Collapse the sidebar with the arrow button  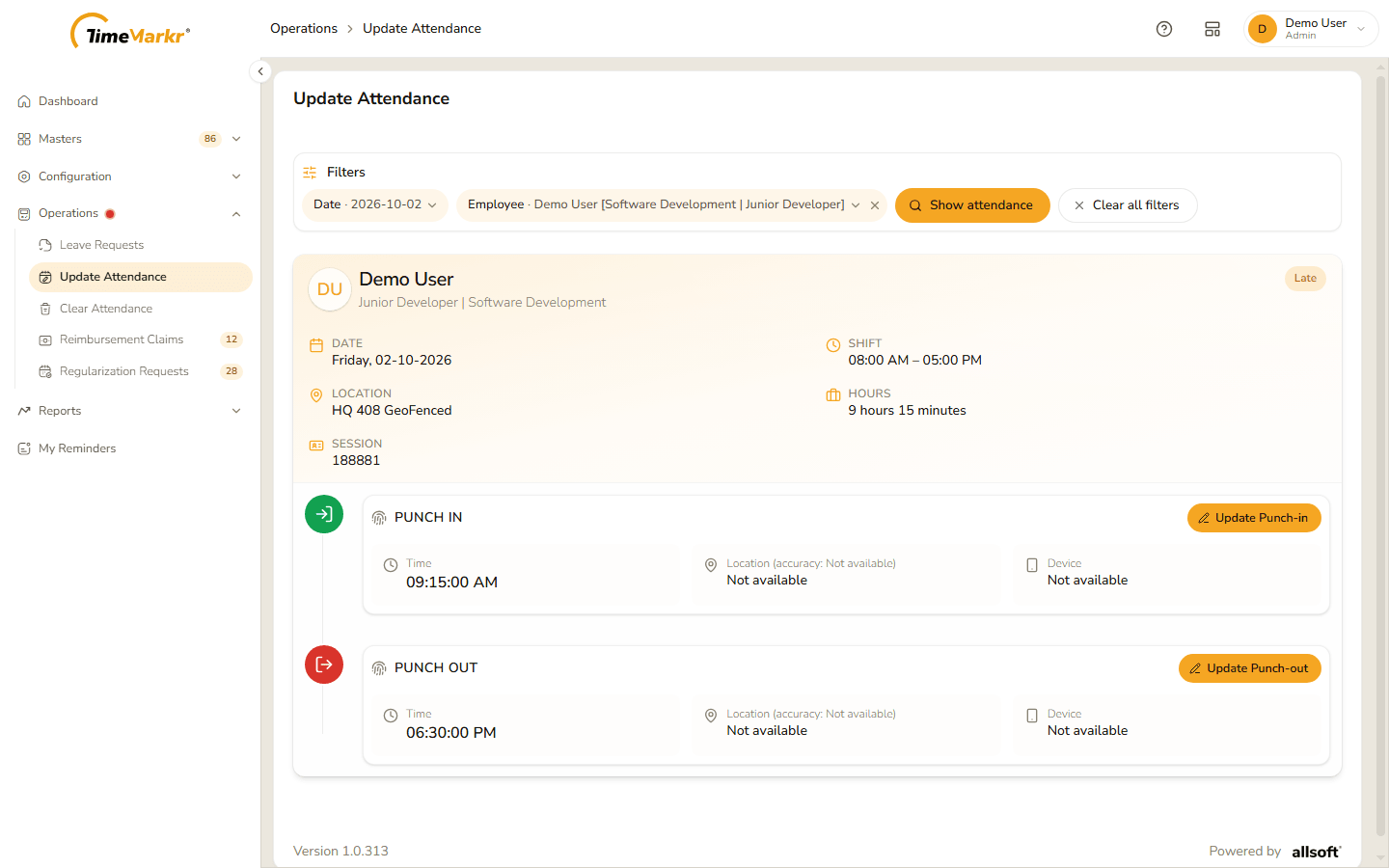click(x=260, y=71)
